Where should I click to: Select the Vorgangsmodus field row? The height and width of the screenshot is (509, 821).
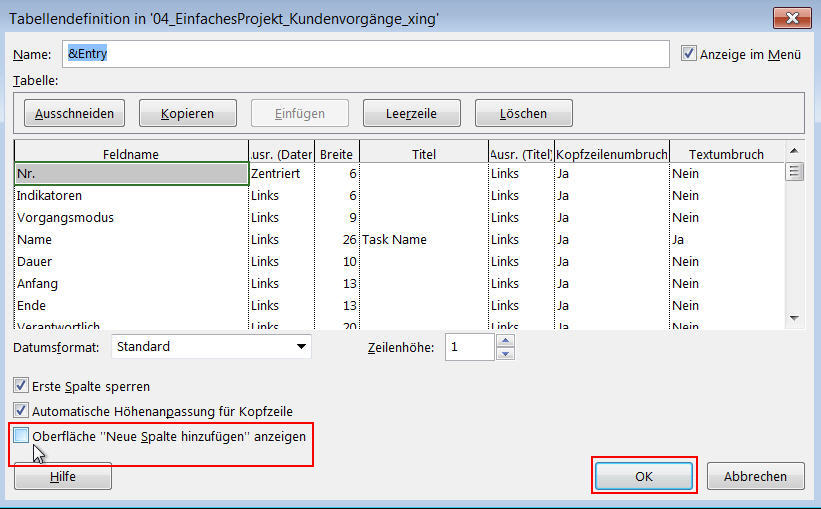(130, 217)
